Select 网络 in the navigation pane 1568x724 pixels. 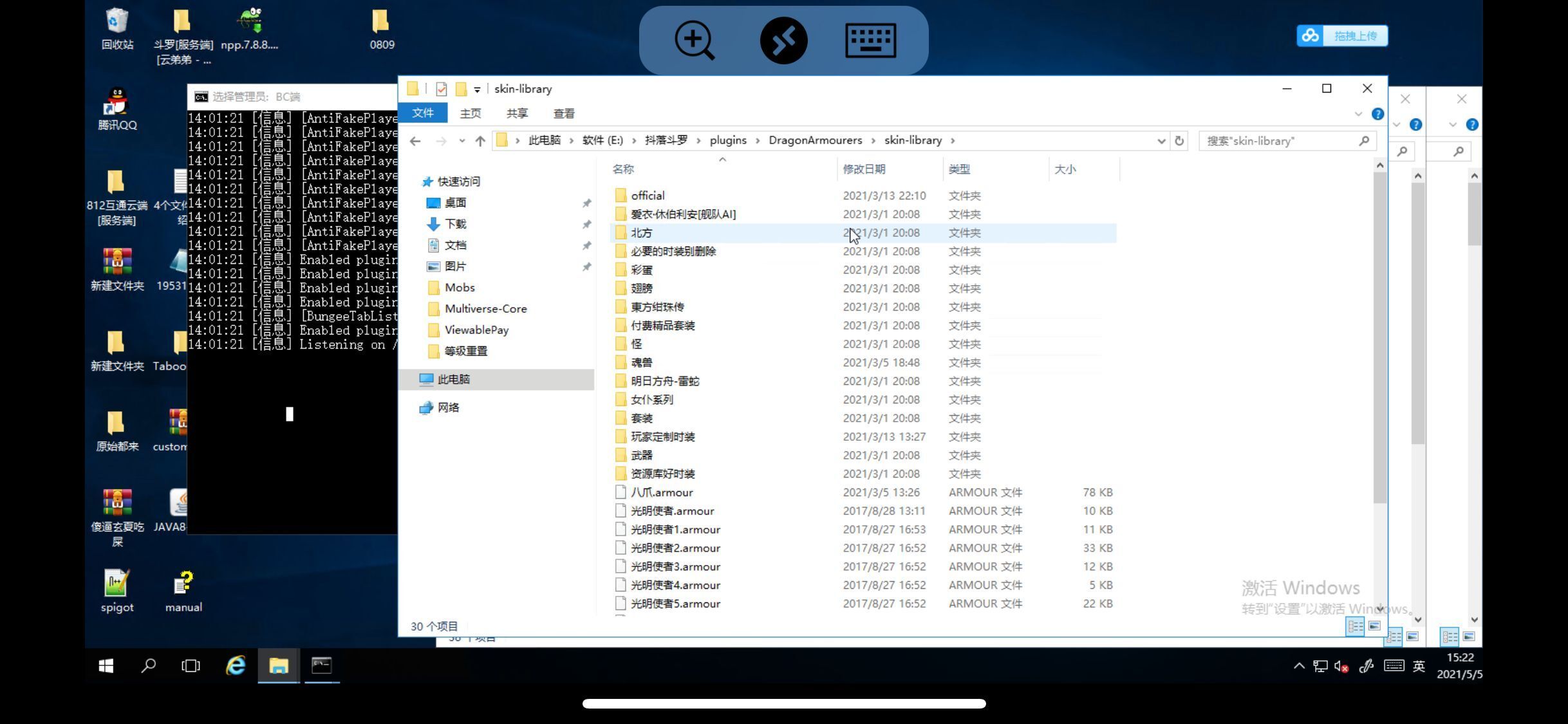[x=448, y=408]
